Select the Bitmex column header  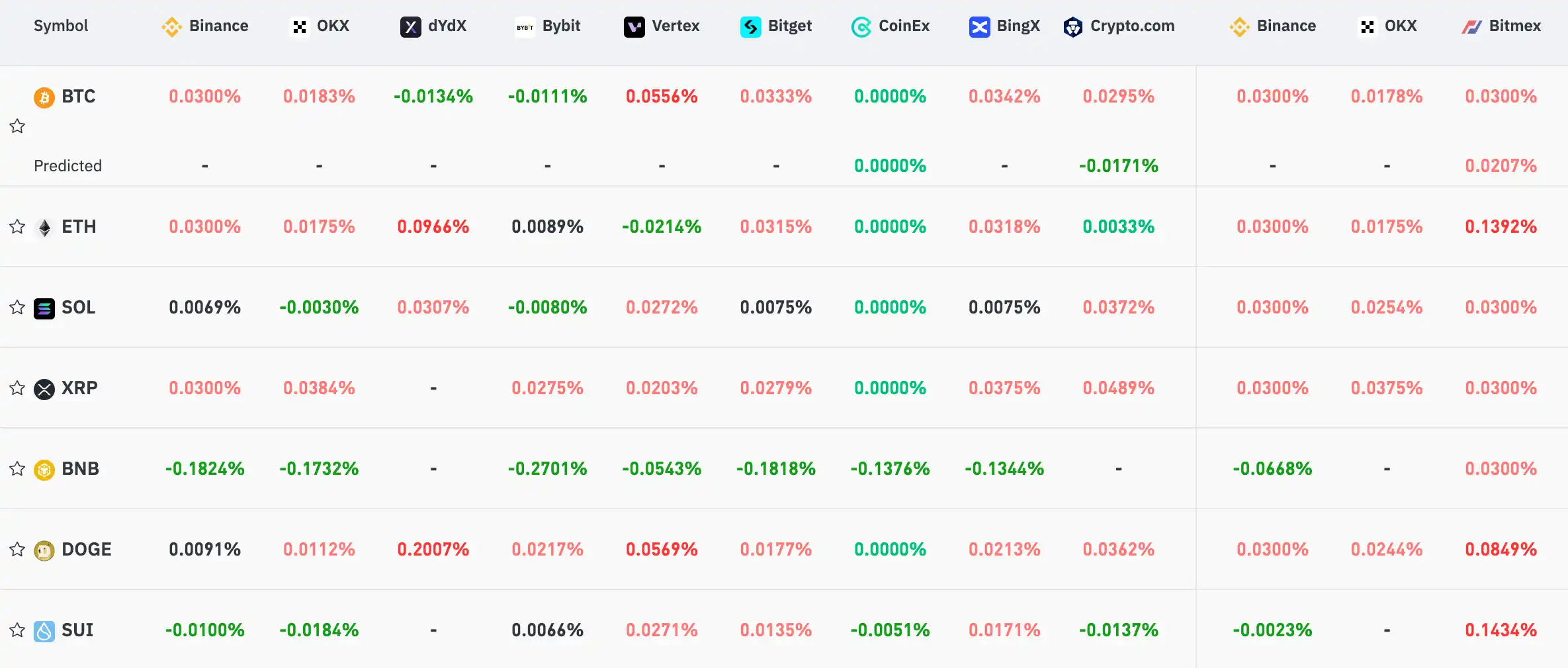pos(1501,26)
